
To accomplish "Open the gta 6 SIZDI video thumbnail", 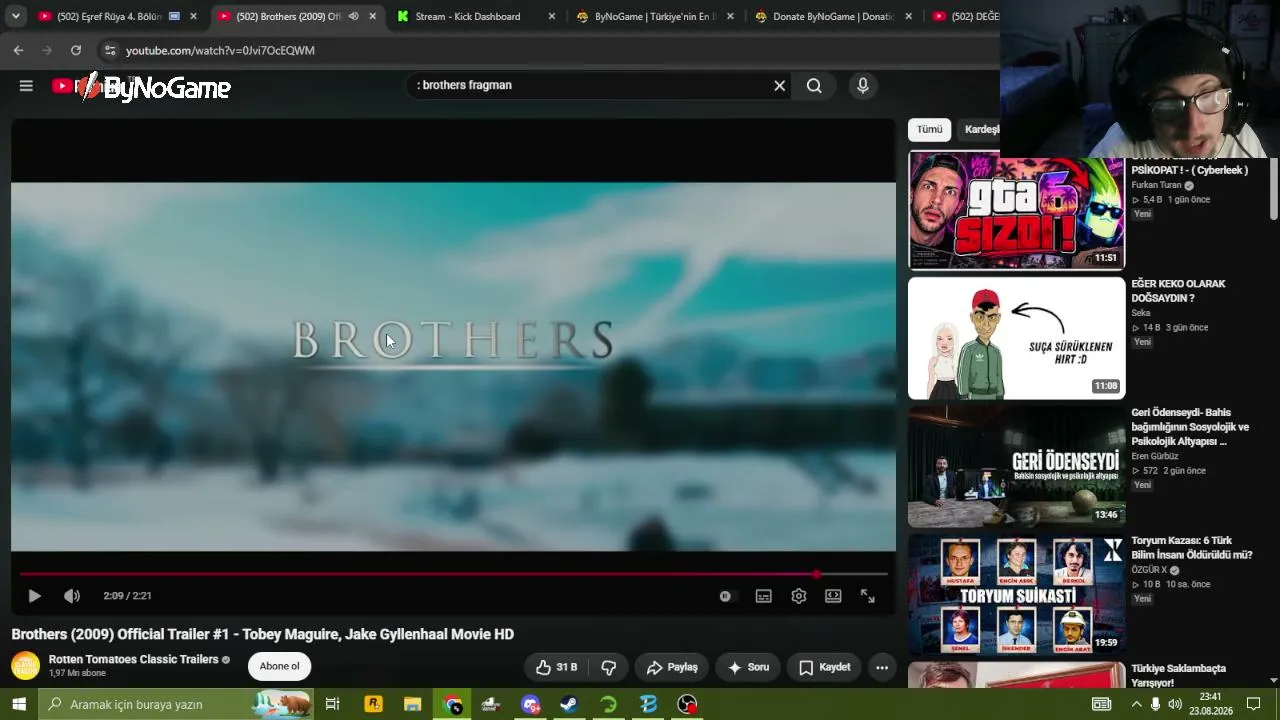I will tap(1016, 210).
